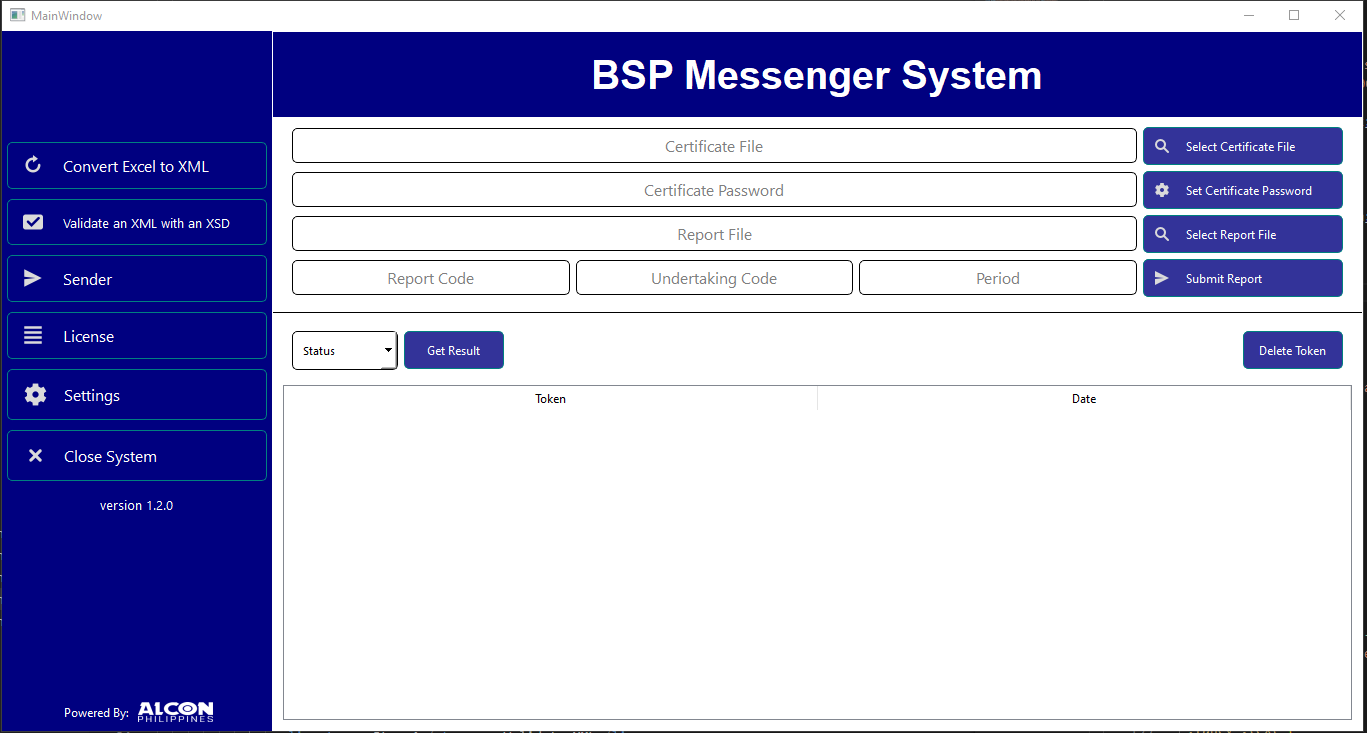Click the arrow icon on Submit Report
This screenshot has width=1367, height=733.
coord(1161,277)
